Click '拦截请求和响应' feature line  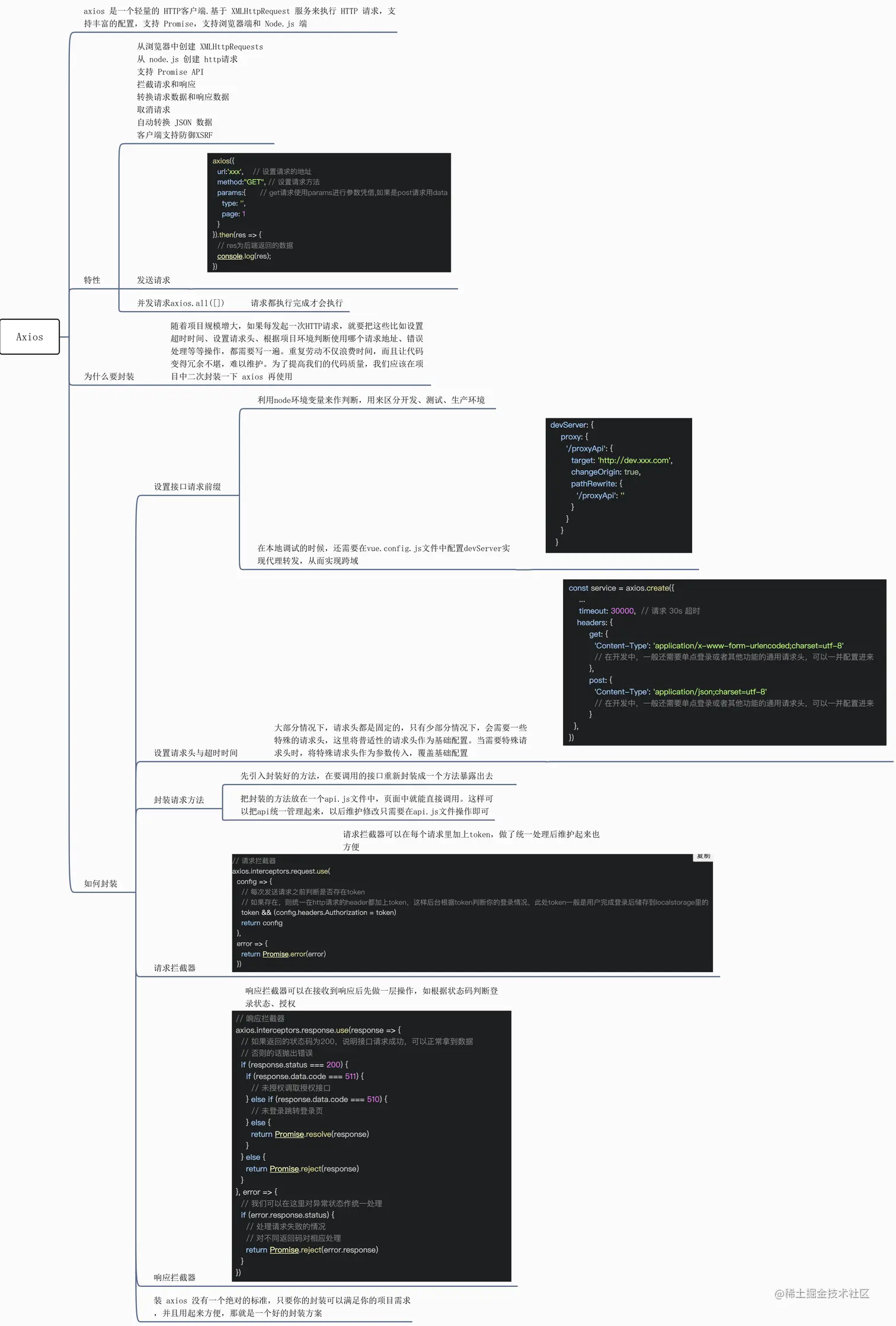tap(166, 85)
